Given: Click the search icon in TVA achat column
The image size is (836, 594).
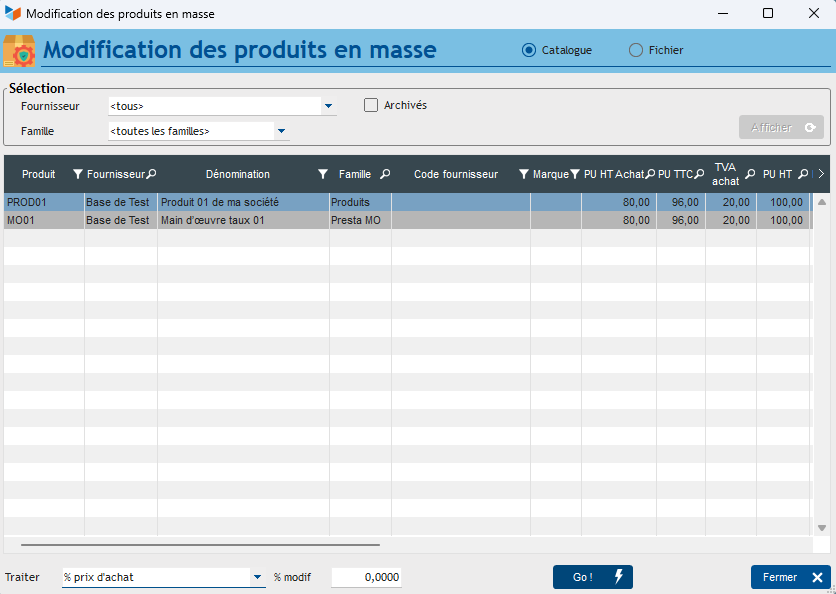Looking at the screenshot, I should click(x=750, y=174).
